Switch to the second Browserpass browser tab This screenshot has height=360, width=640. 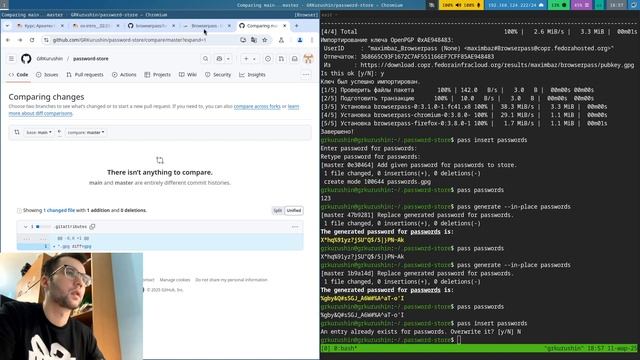207,26
